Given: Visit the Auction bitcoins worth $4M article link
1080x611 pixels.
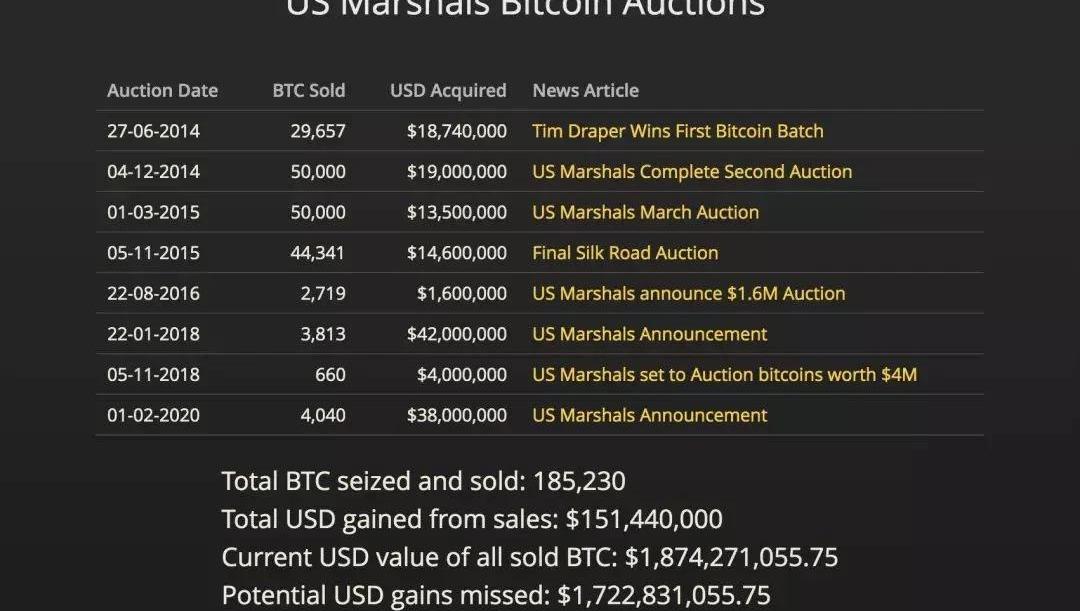Looking at the screenshot, I should pyautogui.click(x=724, y=375).
